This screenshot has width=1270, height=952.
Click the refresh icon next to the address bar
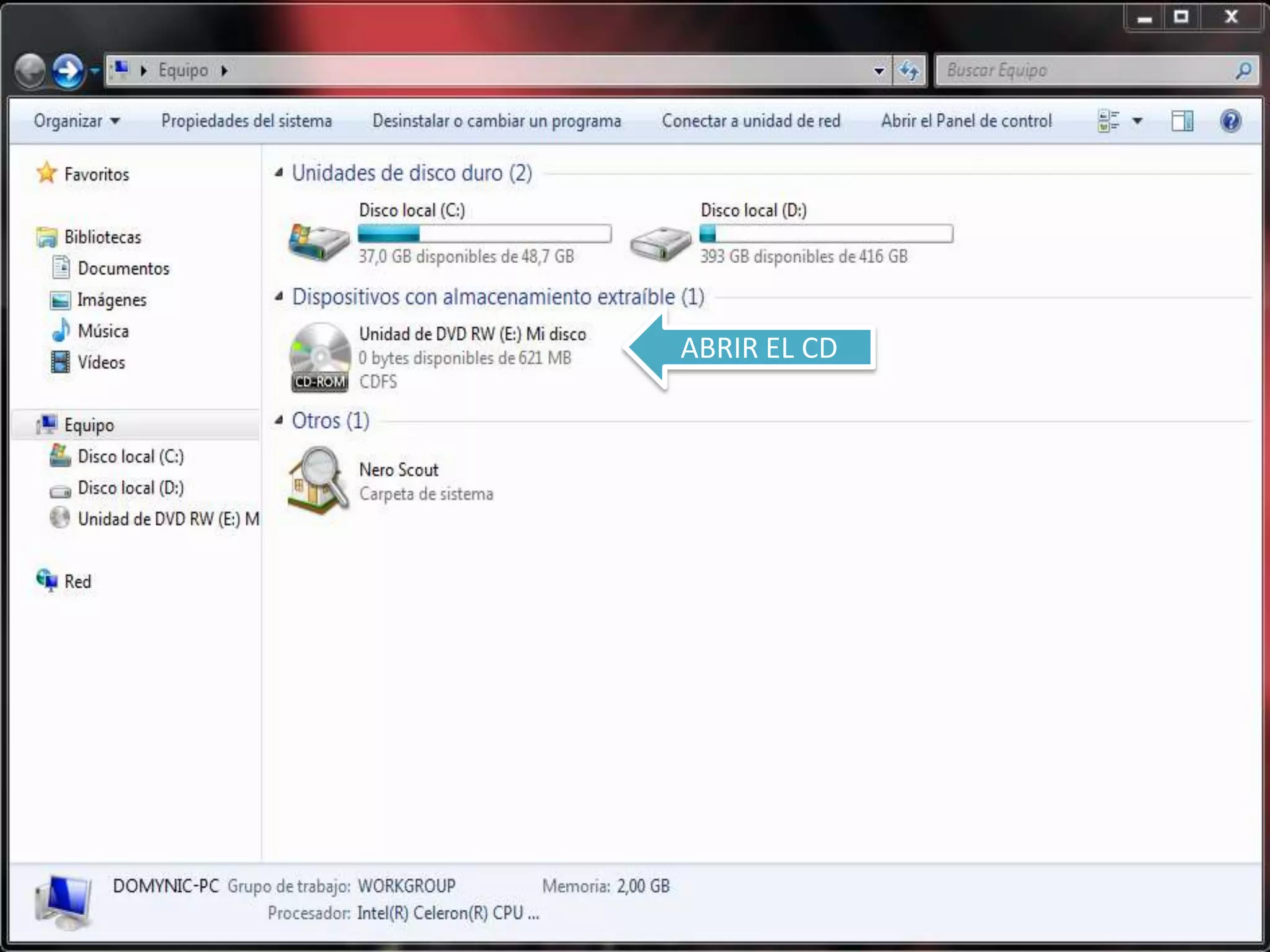(909, 71)
